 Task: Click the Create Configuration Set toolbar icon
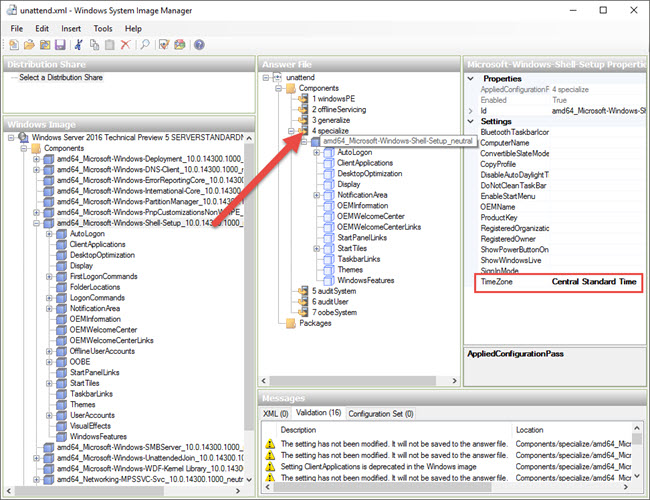pos(180,45)
